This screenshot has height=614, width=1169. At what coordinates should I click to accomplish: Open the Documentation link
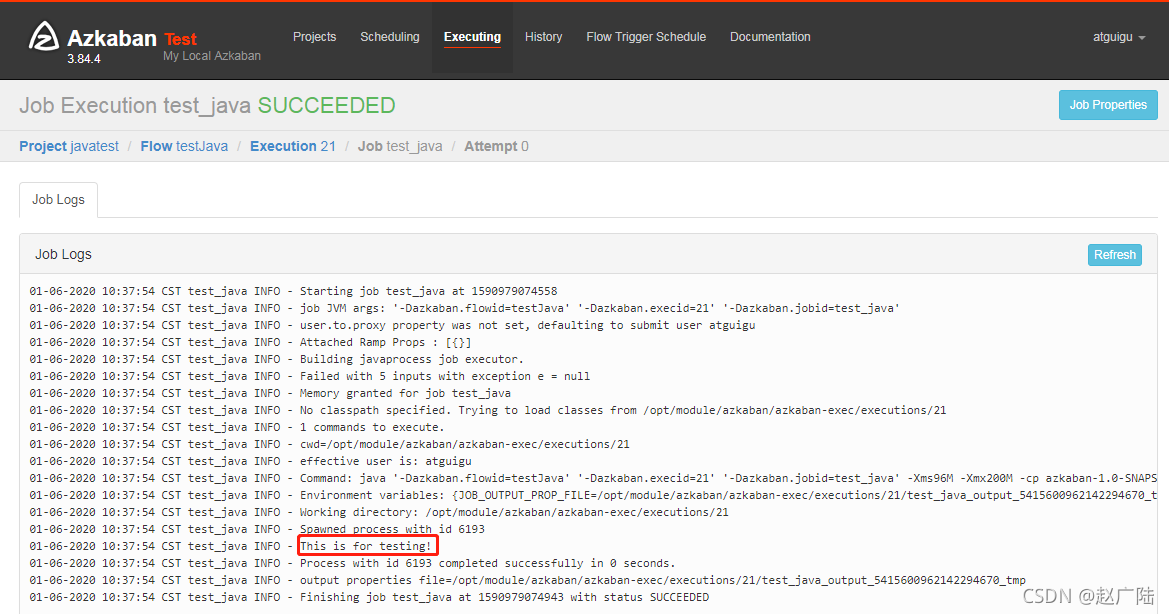(x=770, y=37)
